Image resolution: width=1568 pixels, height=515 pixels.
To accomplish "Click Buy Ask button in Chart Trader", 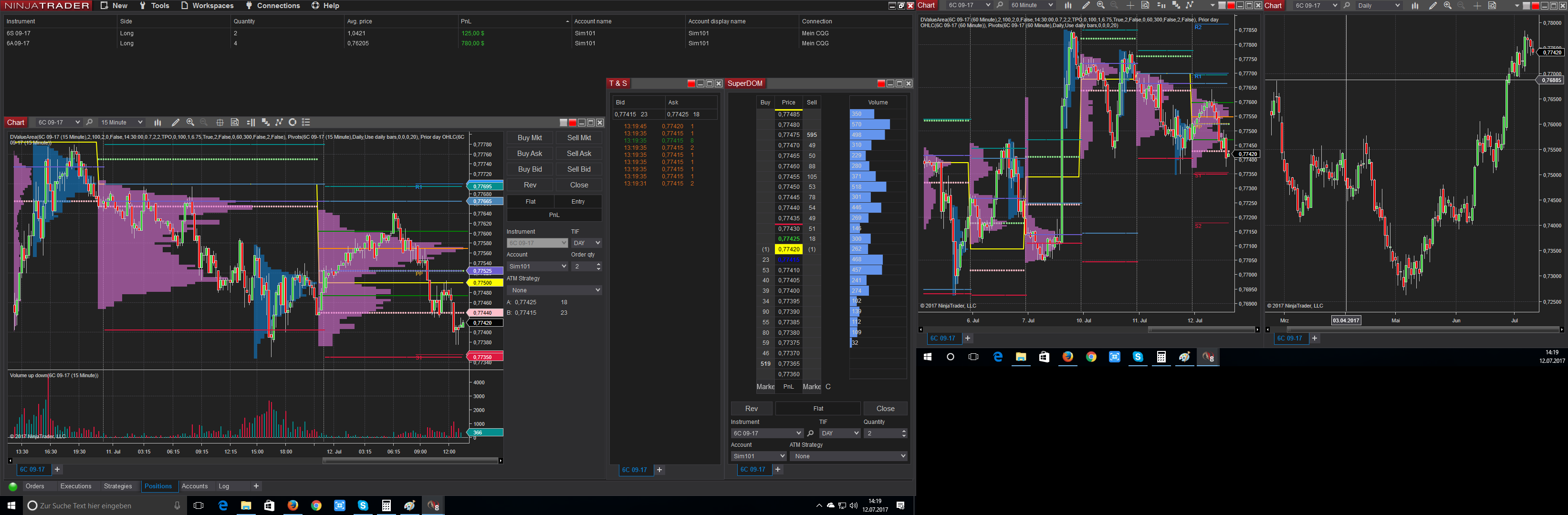I will point(530,154).
